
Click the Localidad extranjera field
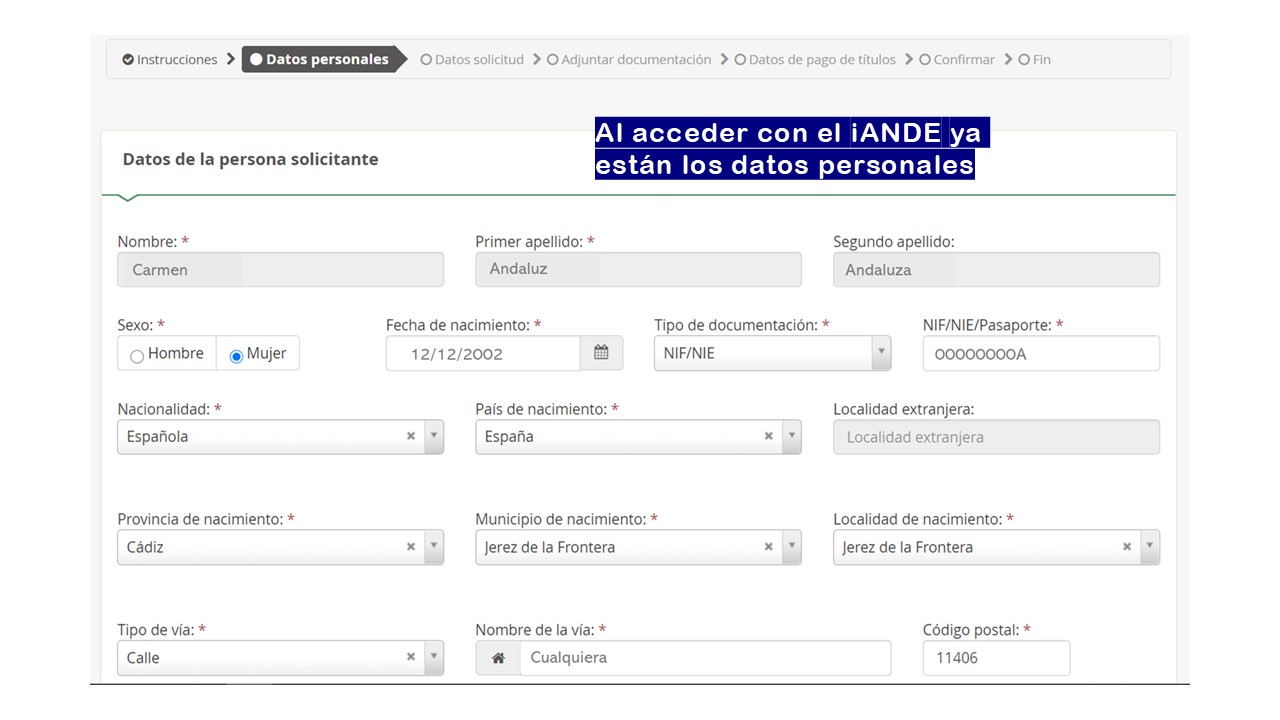click(x=996, y=437)
